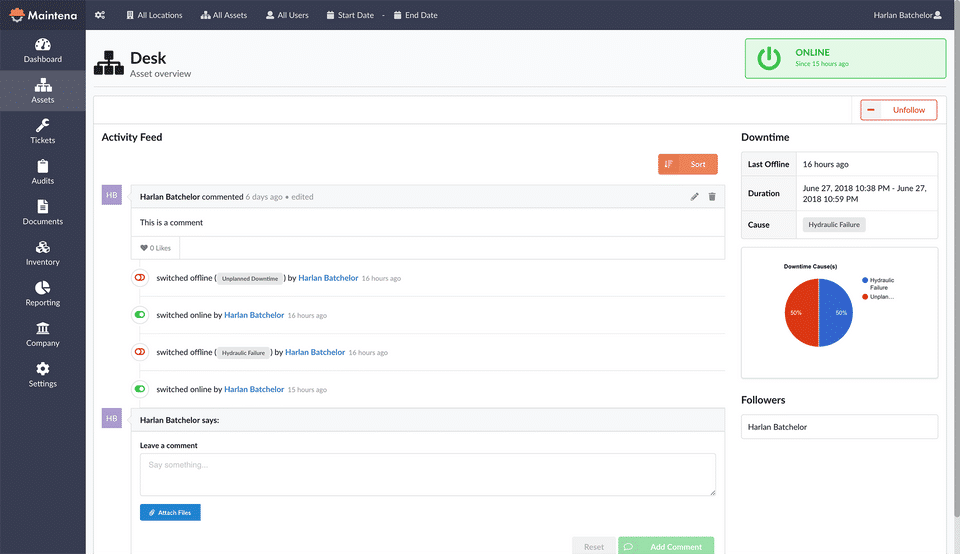Open Harlan Batchelor account menu
Screen dimensions: 960x554
(907, 15)
